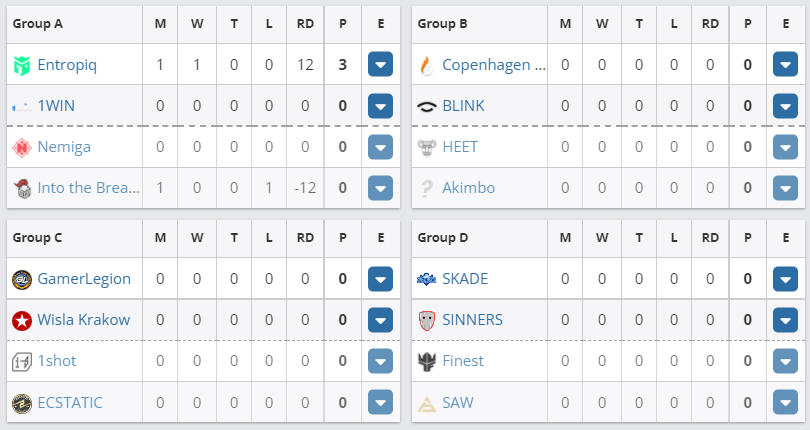The image size is (810, 430).
Task: Open the Into the Breach team link
Action: pyautogui.click(x=89, y=188)
